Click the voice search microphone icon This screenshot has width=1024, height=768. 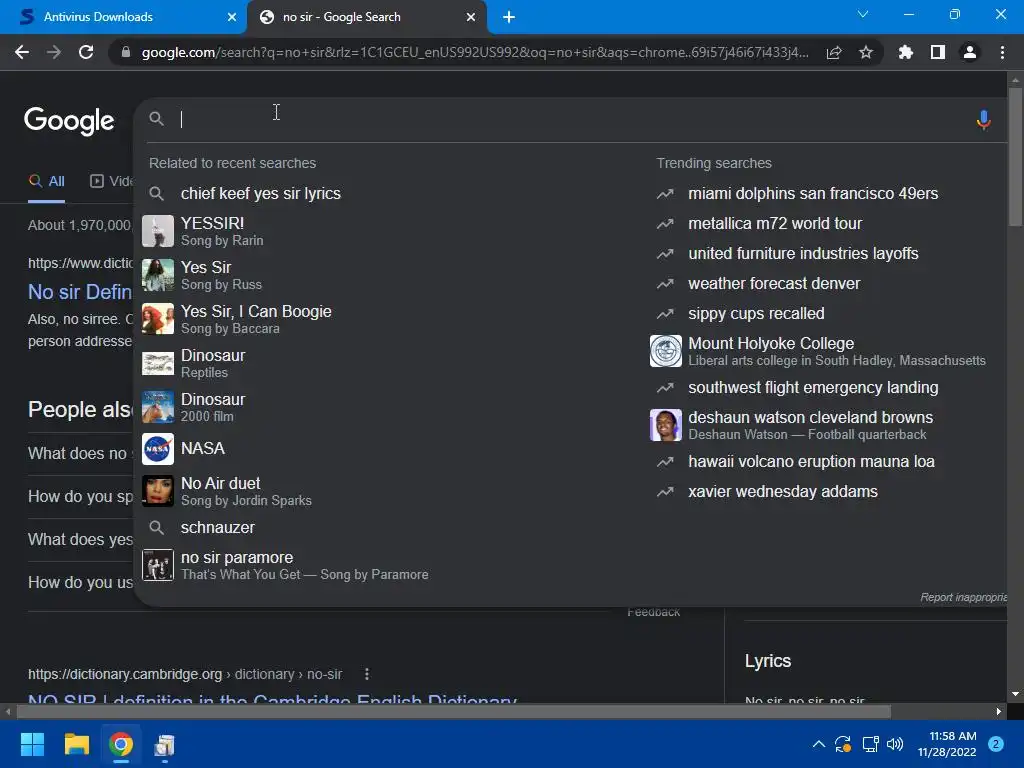point(983,120)
